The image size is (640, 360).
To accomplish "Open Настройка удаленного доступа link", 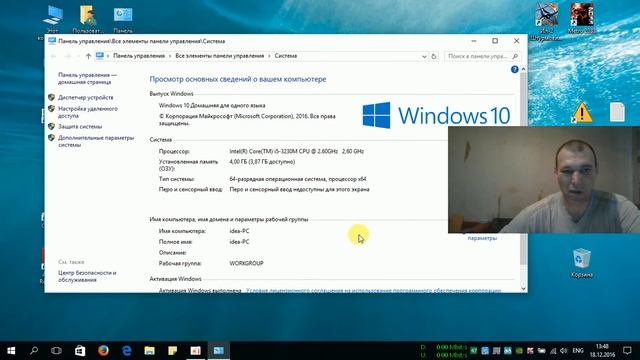I will click(88, 112).
